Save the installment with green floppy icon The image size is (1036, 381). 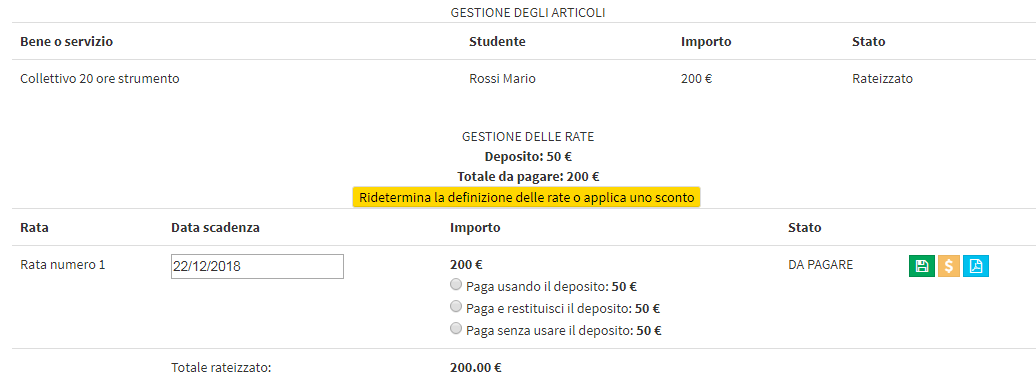pyautogui.click(x=922, y=266)
